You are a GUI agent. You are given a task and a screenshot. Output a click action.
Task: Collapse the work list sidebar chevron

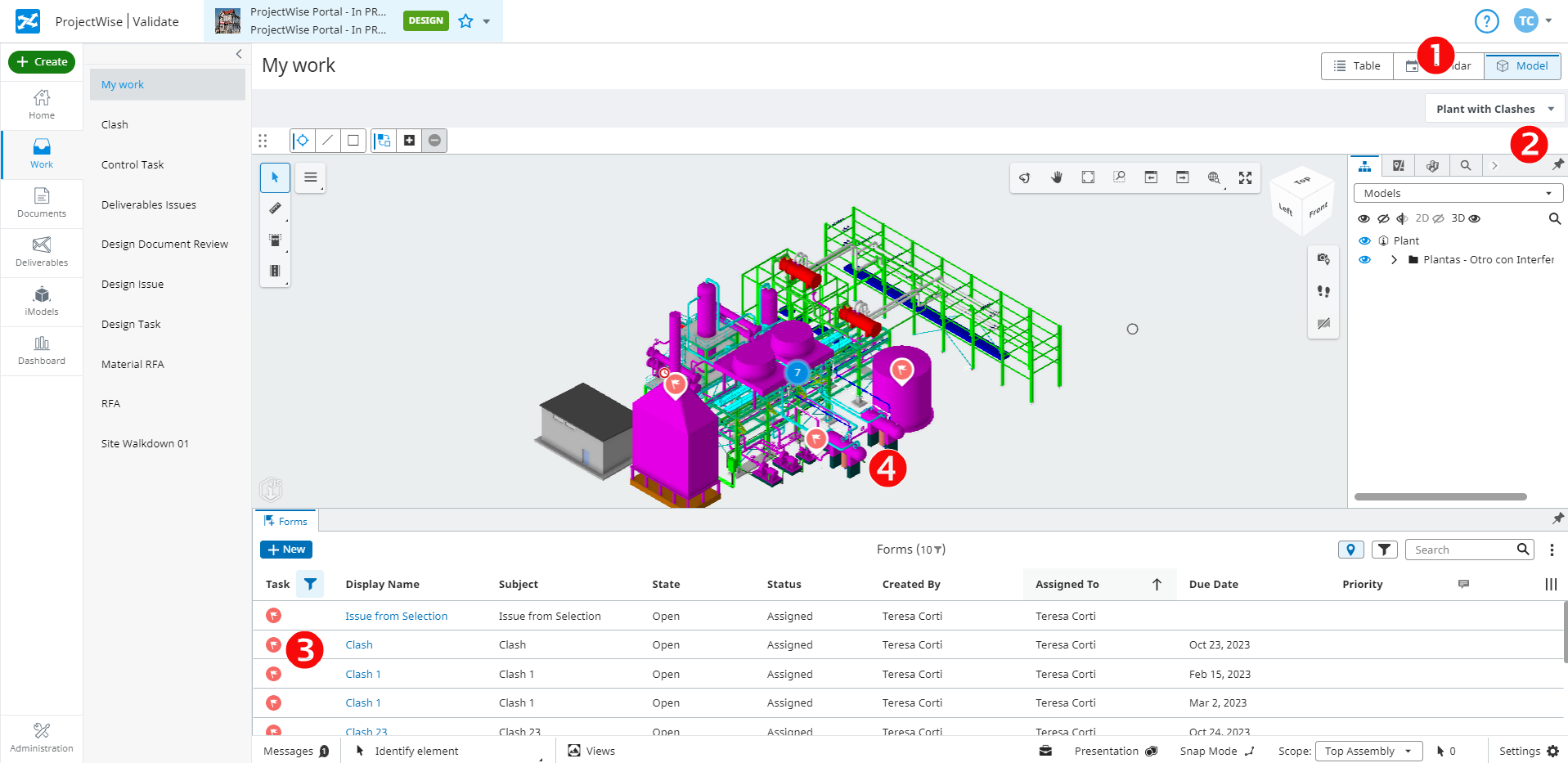tap(239, 54)
